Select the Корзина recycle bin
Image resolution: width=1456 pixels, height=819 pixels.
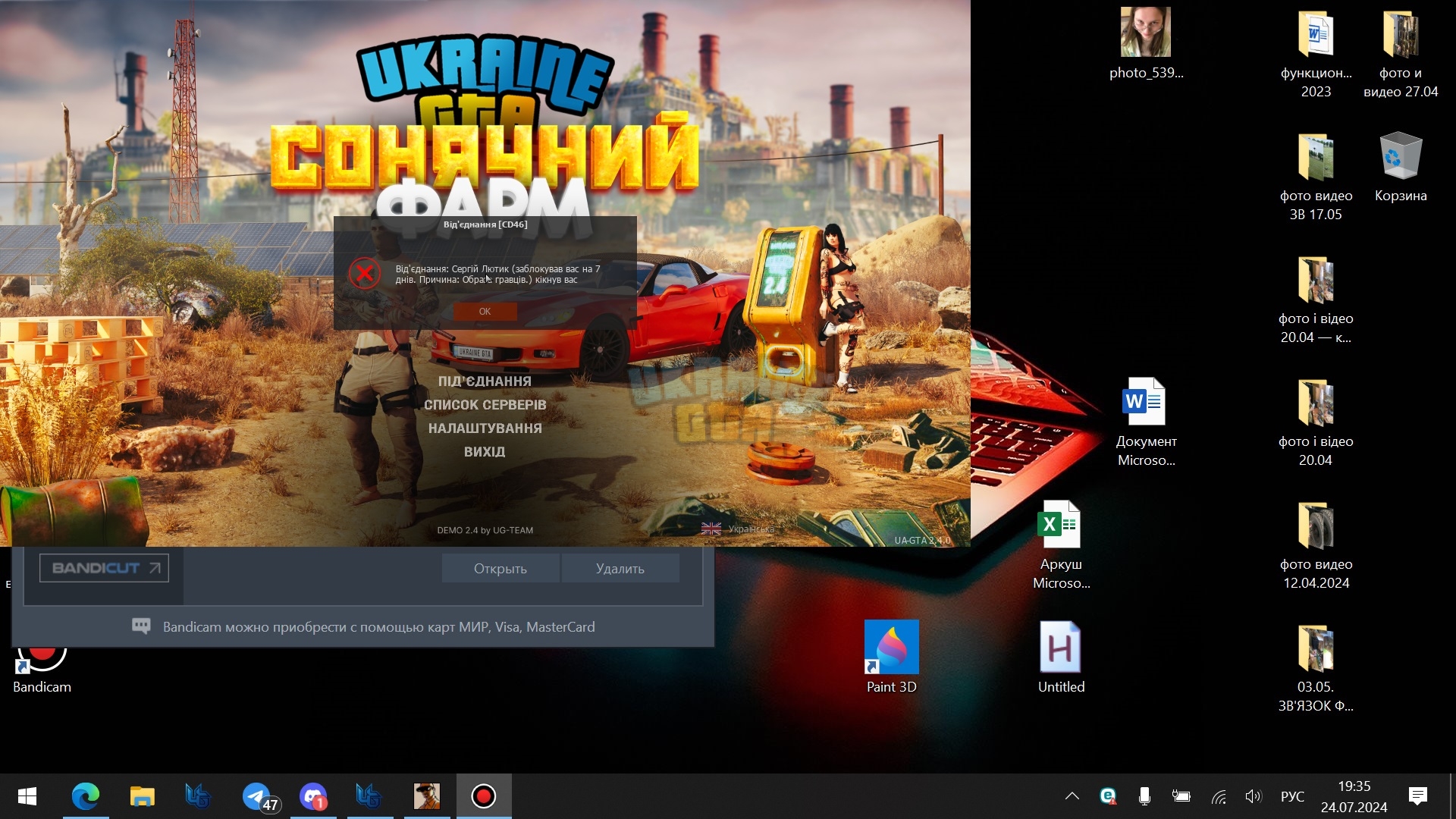pos(1401,168)
